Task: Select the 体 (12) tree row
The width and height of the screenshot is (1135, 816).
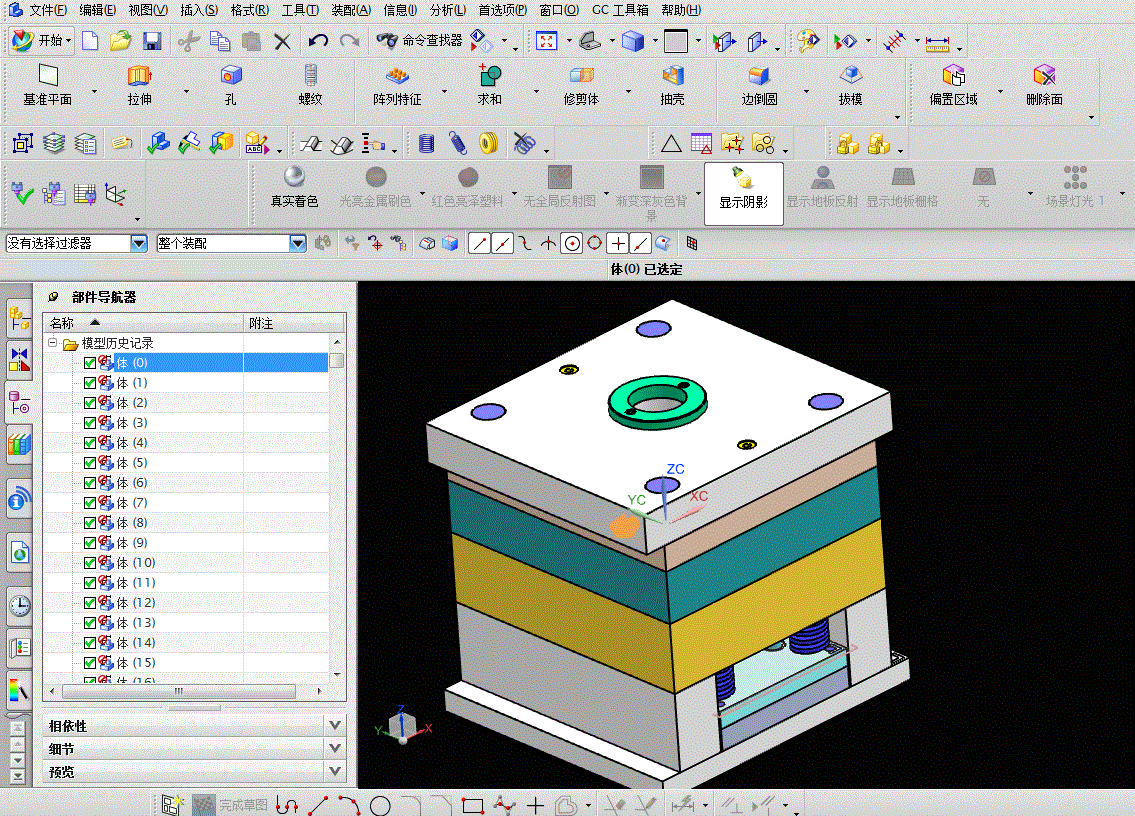Action: [187, 603]
